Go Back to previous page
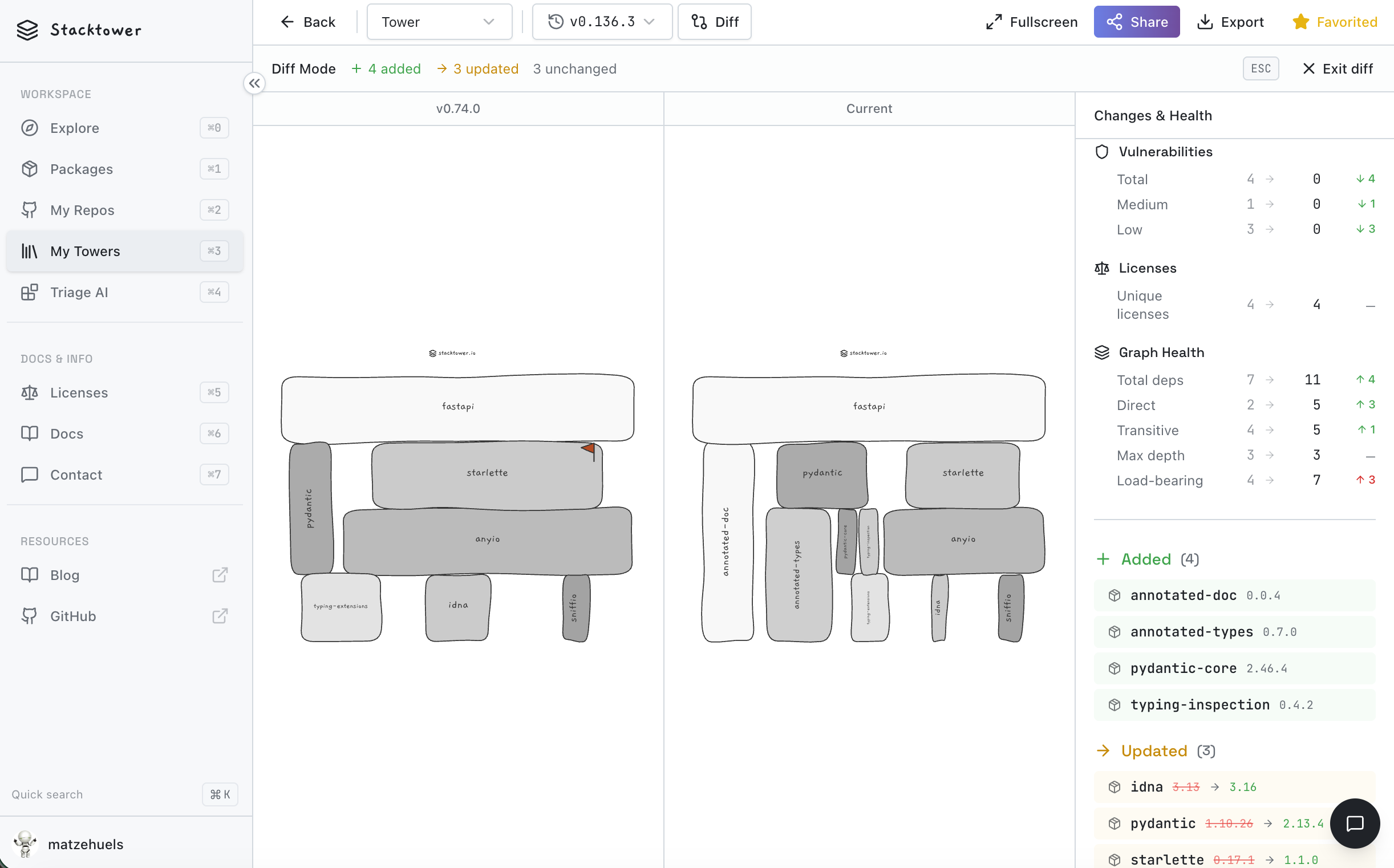1394x868 pixels. (307, 22)
